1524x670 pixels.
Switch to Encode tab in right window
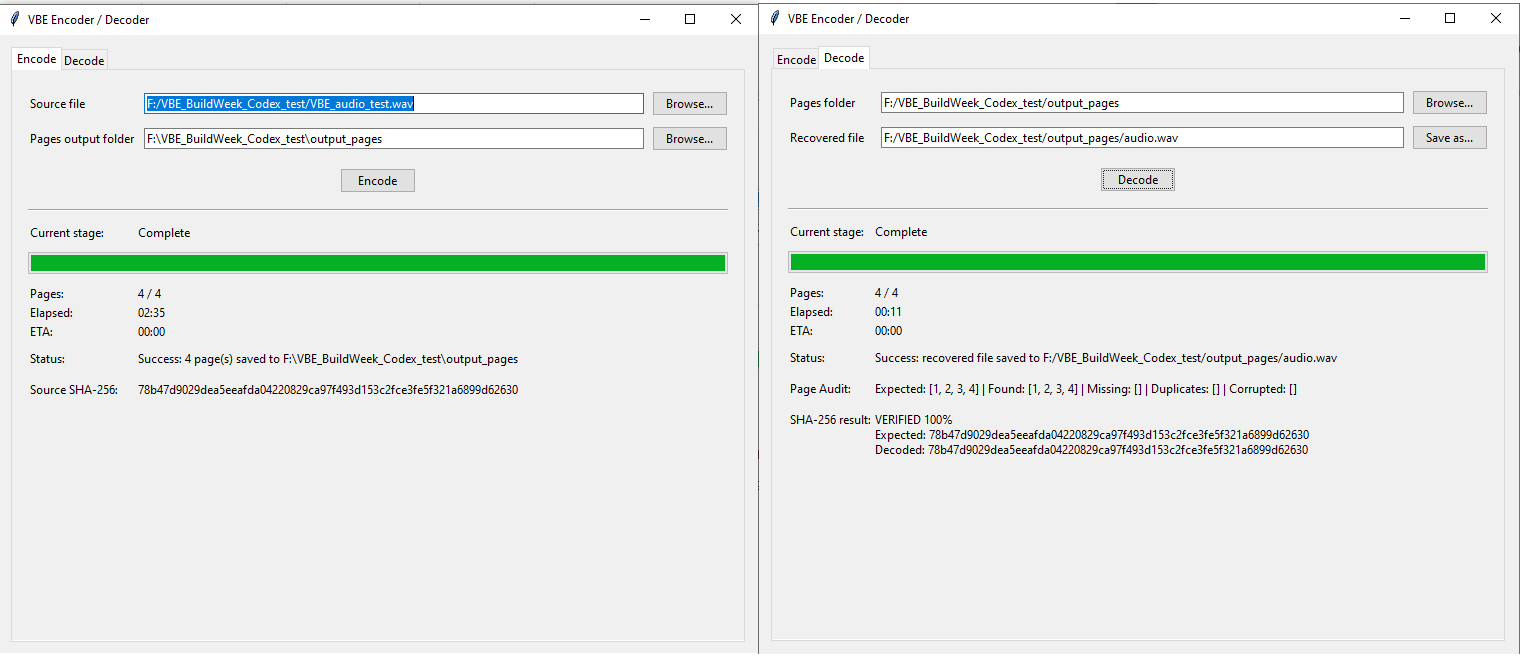(x=797, y=60)
